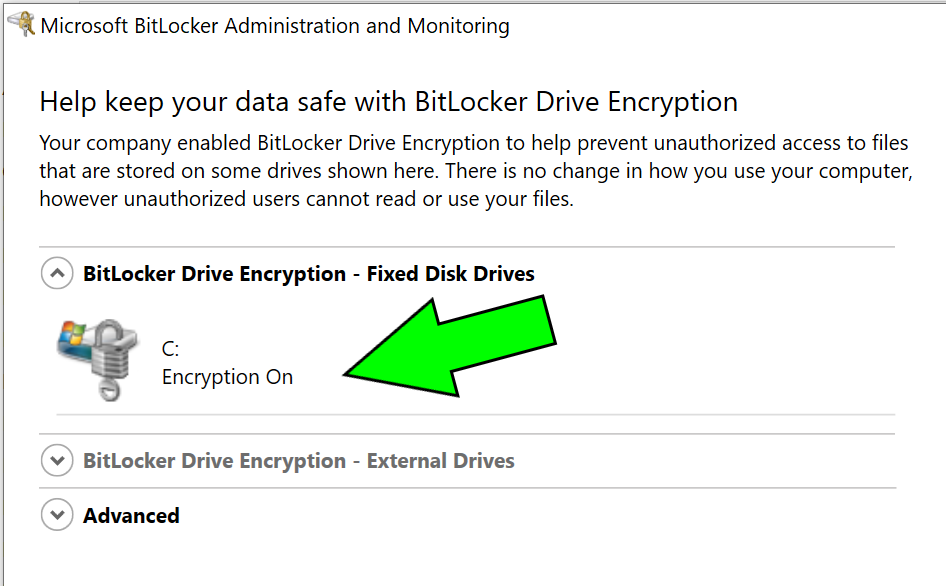
Task: Click the Windows flag logo on drive icon
Action: 73,335
